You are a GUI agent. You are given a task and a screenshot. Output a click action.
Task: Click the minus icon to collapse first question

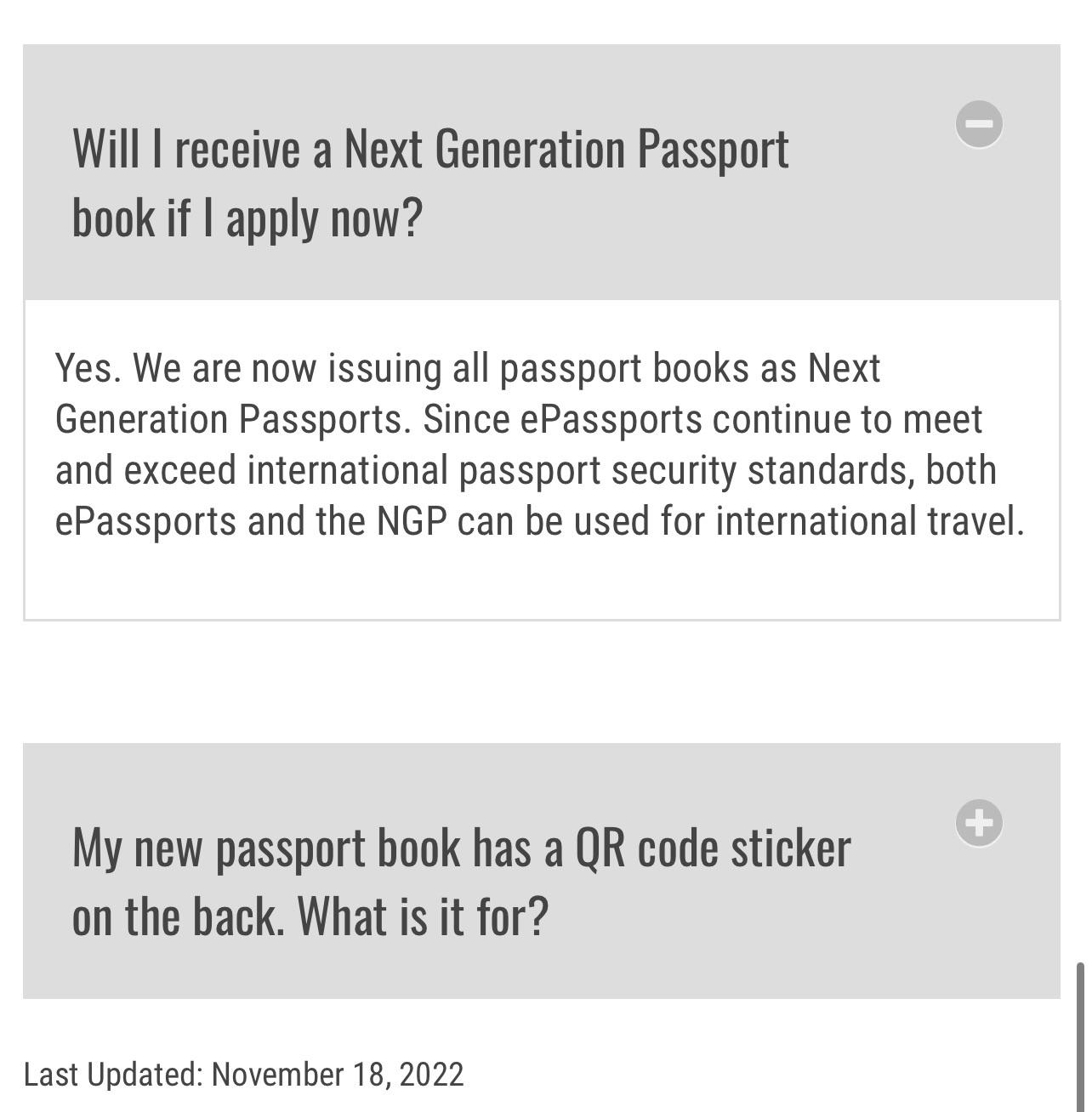click(x=979, y=123)
